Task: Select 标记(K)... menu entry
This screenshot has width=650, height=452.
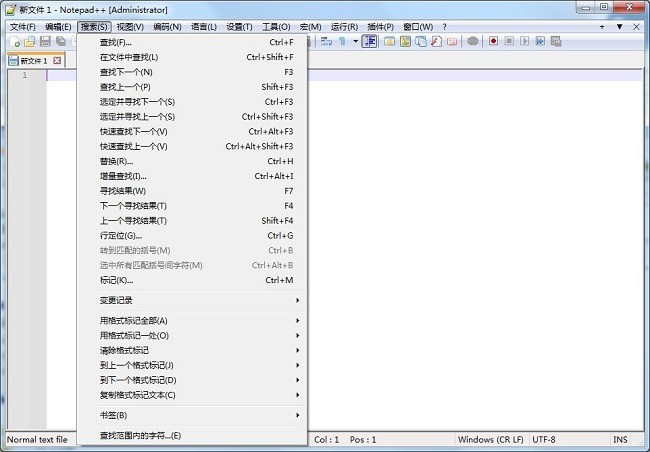Action: click(x=192, y=280)
